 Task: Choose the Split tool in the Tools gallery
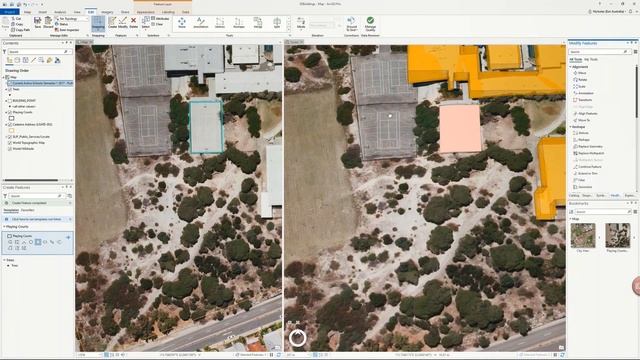(277, 23)
